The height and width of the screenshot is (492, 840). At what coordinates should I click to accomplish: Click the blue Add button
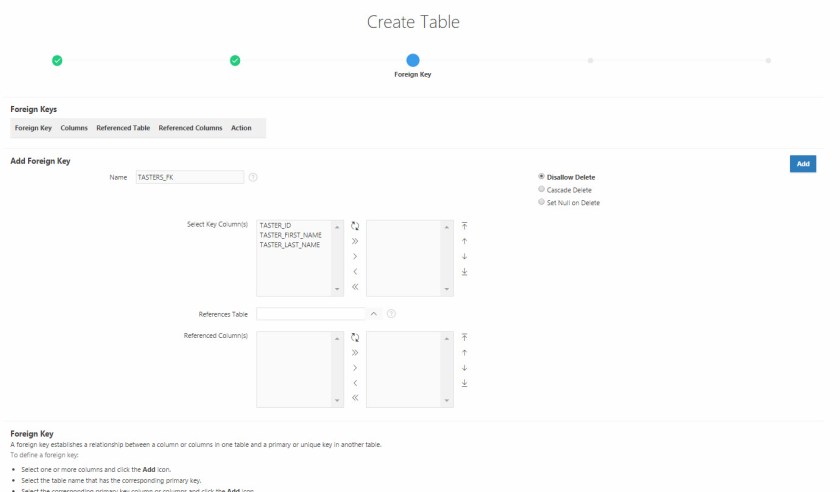point(802,164)
